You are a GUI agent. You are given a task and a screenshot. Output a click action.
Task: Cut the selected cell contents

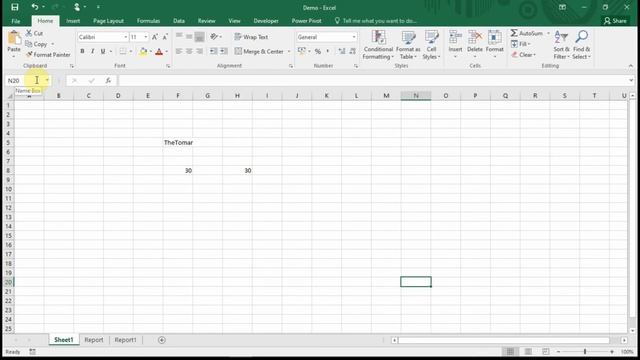(x=34, y=33)
